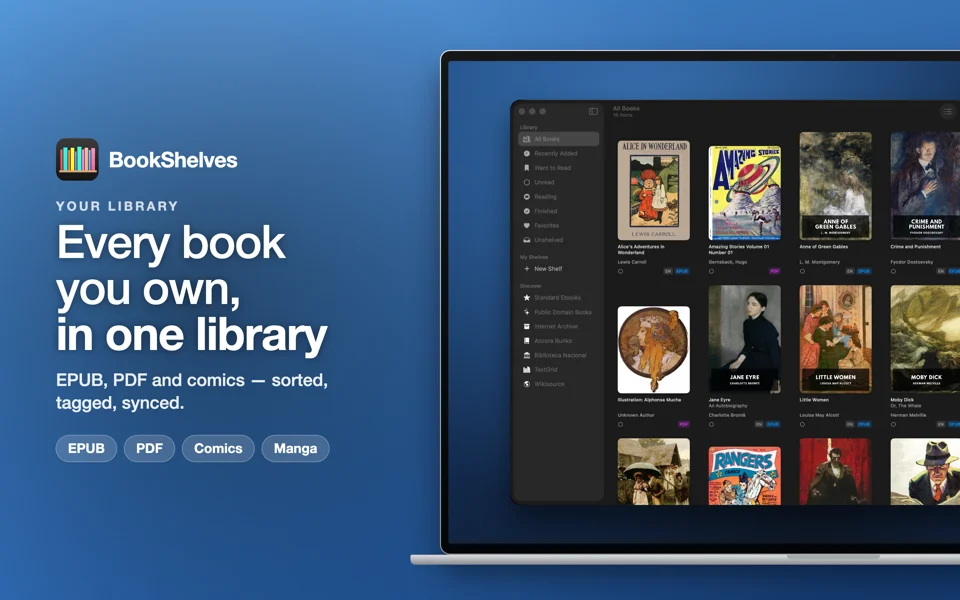960x600 pixels.
Task: Toggle read status circle for Alphonse Mucha illustration
Action: pyautogui.click(x=620, y=424)
